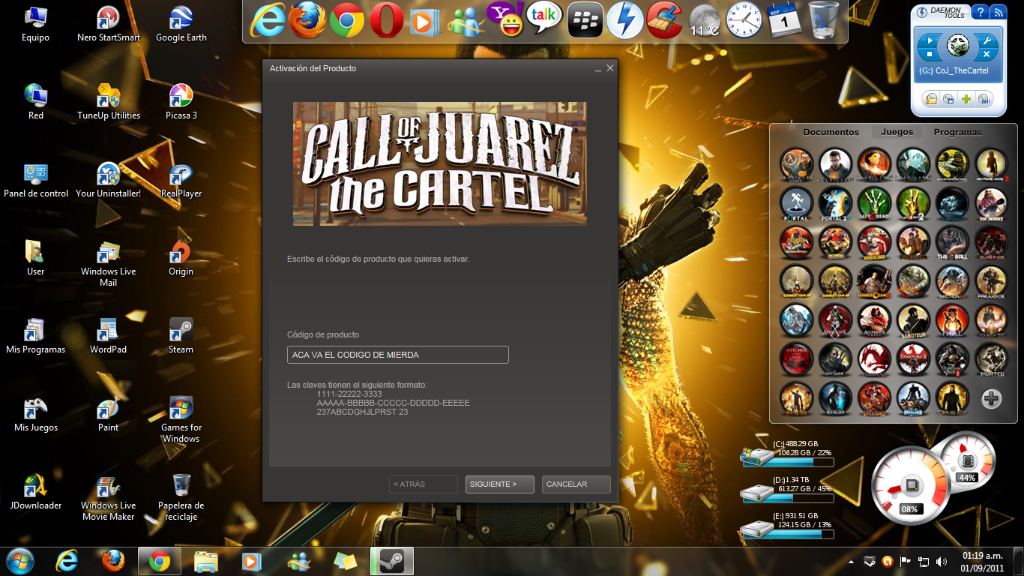Click the plus icon to add a game
1024x576 pixels.
point(991,398)
